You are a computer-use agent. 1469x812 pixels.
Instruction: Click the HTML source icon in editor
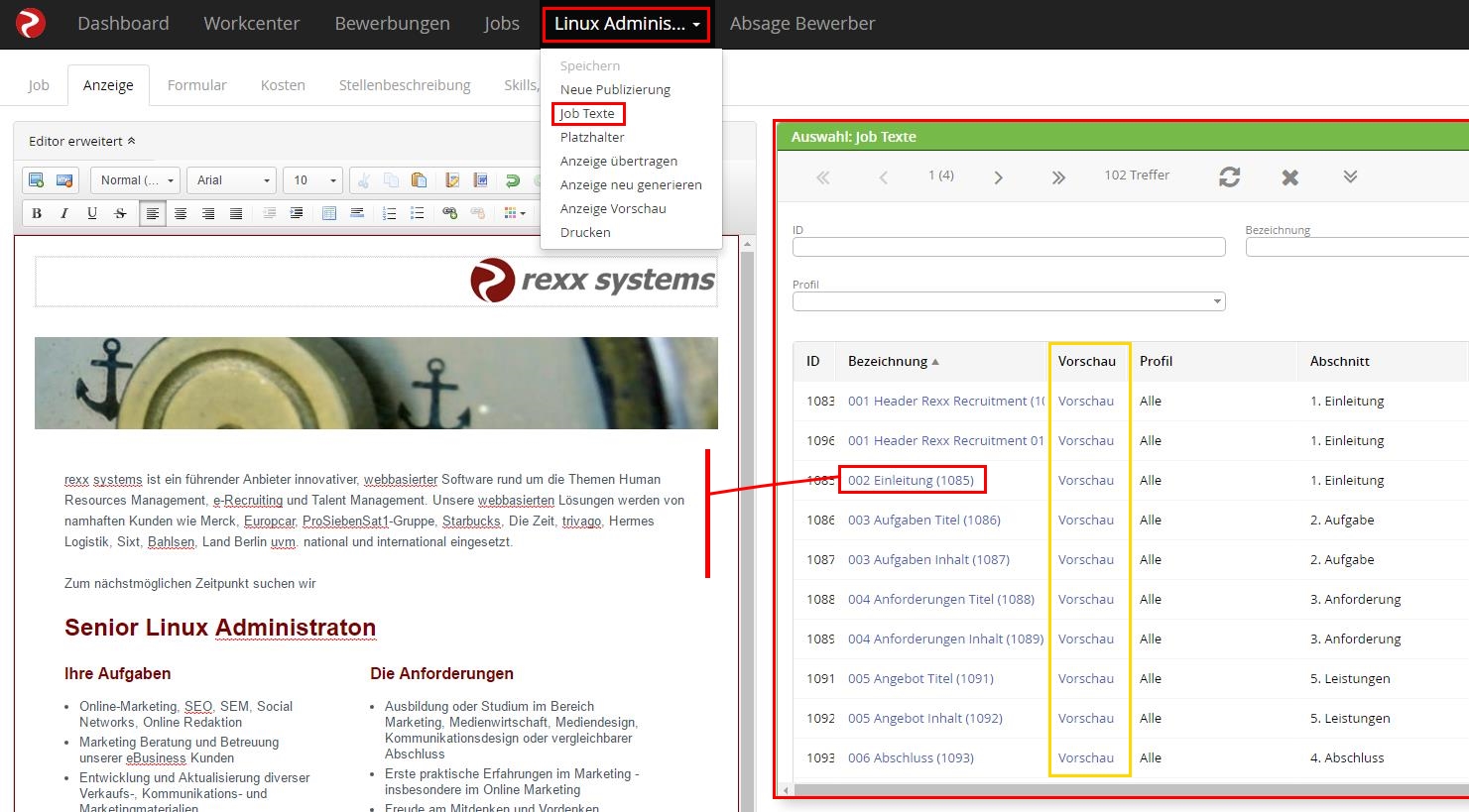(x=64, y=180)
